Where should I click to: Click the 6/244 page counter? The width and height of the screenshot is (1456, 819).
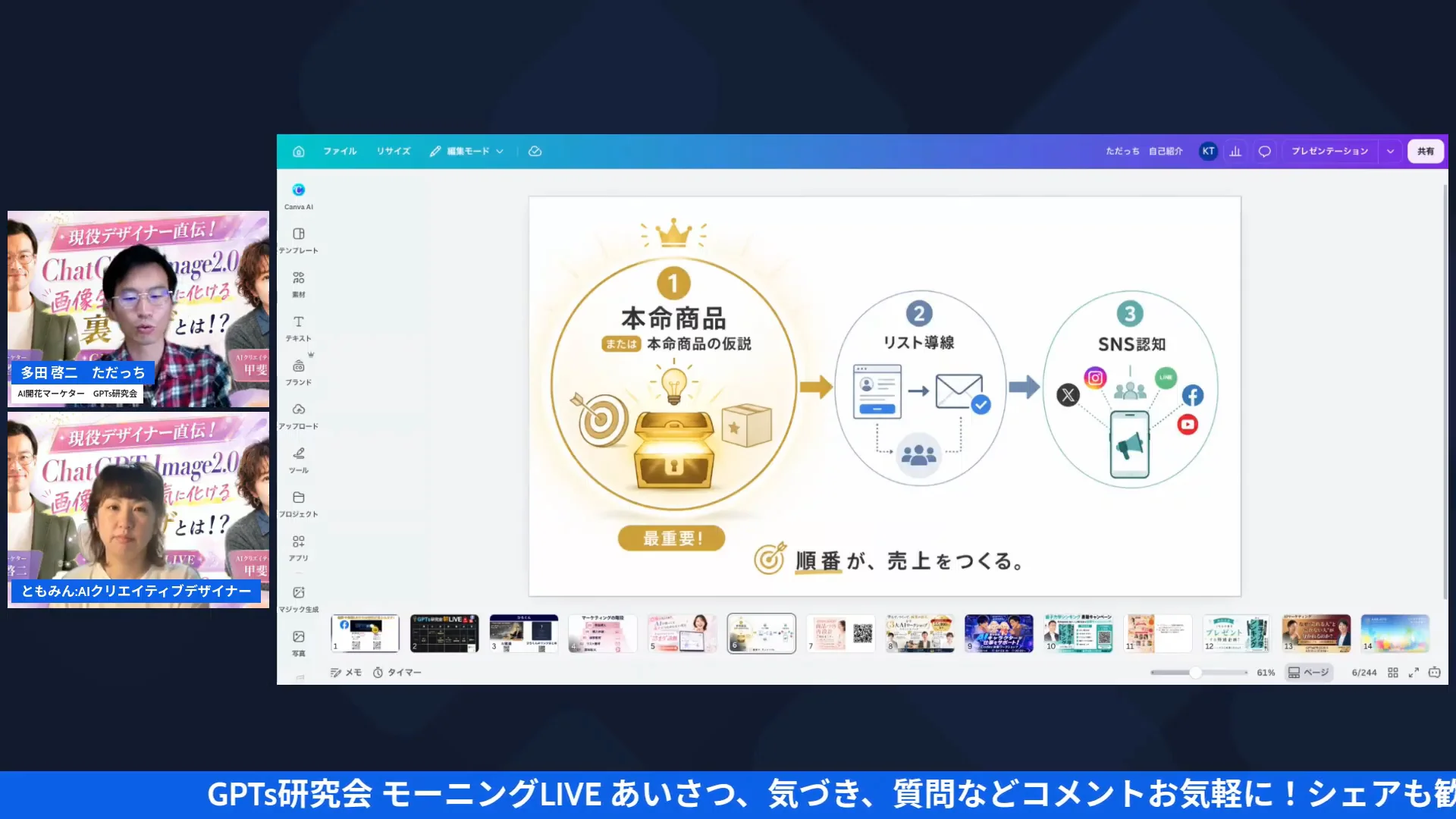tap(1363, 673)
